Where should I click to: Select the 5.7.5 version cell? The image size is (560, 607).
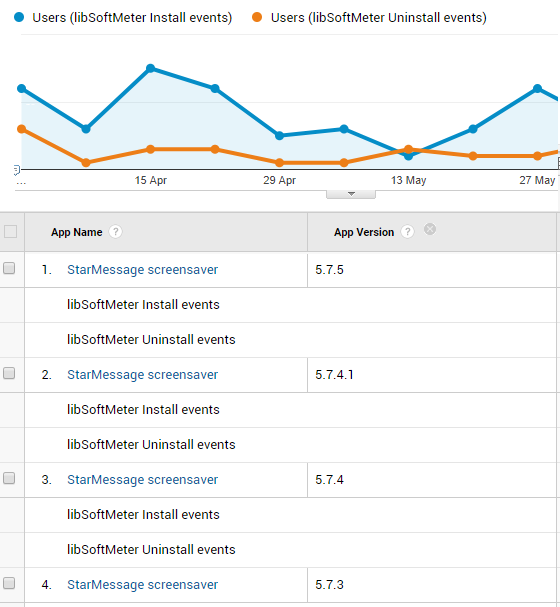(x=432, y=270)
